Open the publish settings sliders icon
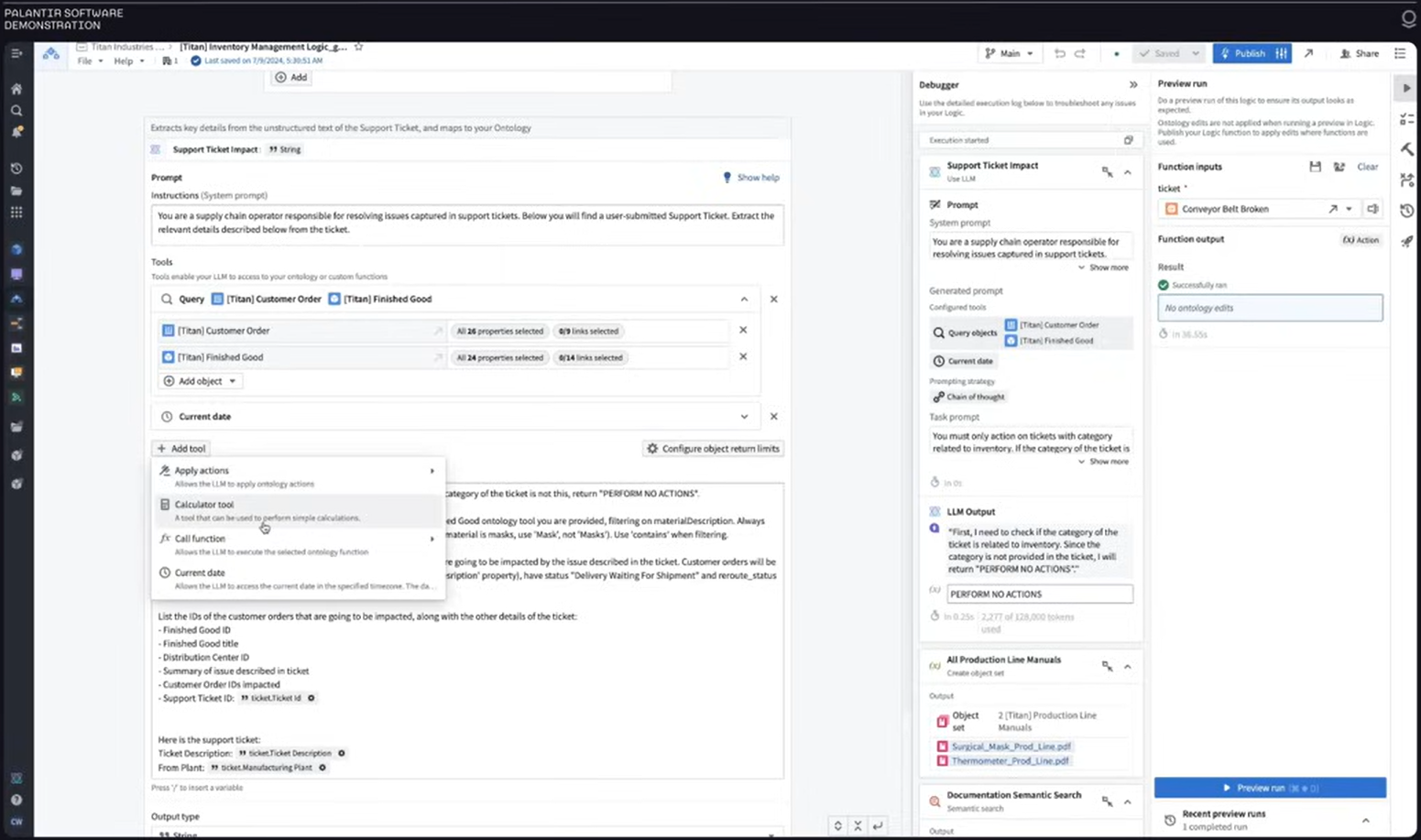Image resolution: width=1421 pixels, height=840 pixels. click(1282, 53)
